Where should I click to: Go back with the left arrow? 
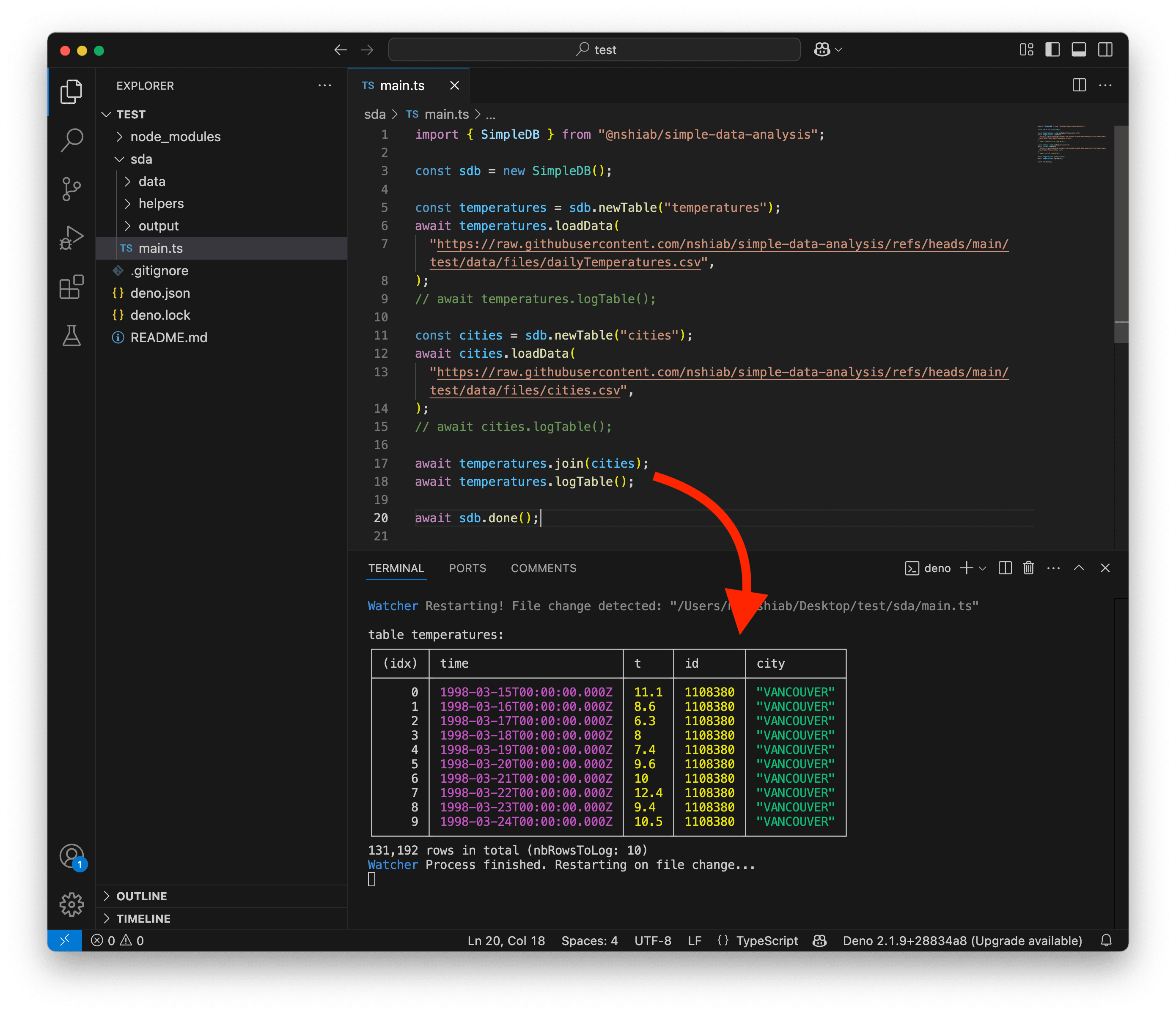[341, 50]
